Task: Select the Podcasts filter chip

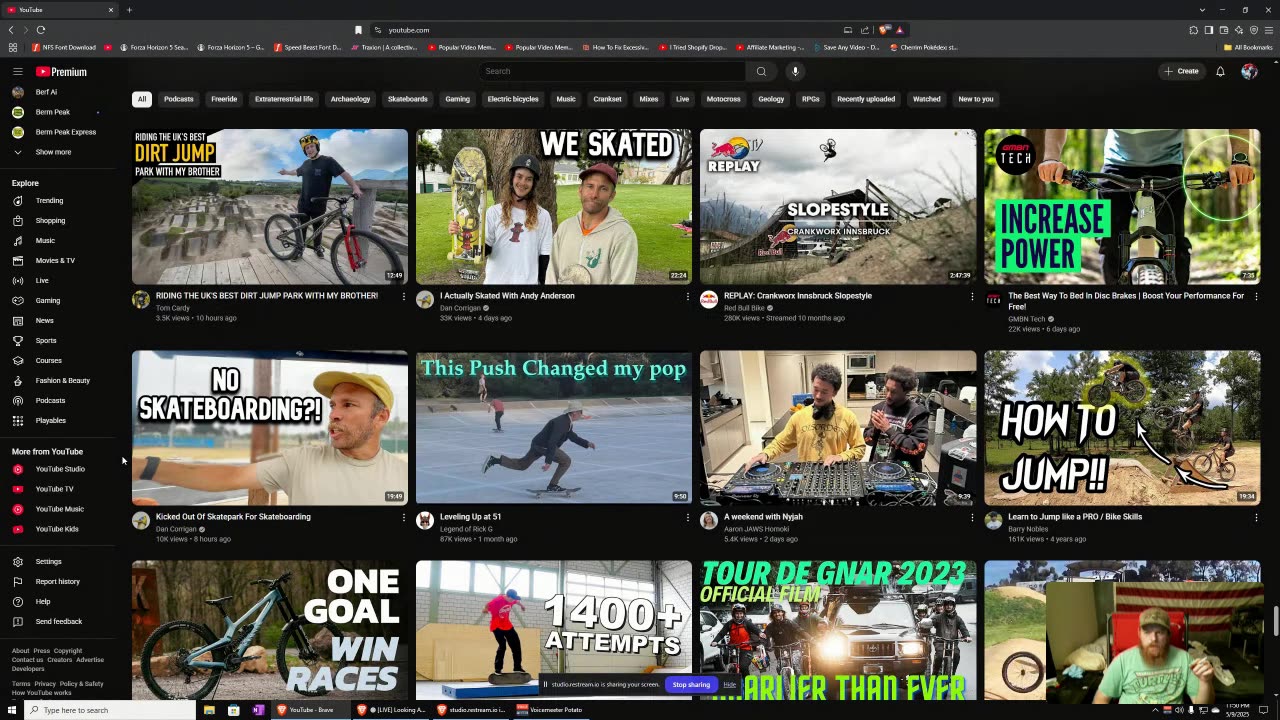Action: point(179,99)
